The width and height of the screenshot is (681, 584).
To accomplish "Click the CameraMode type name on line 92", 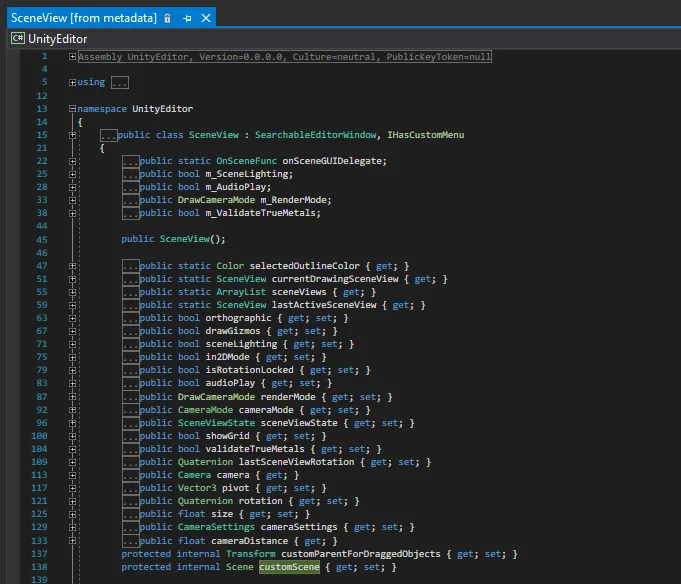I will (x=205, y=410).
